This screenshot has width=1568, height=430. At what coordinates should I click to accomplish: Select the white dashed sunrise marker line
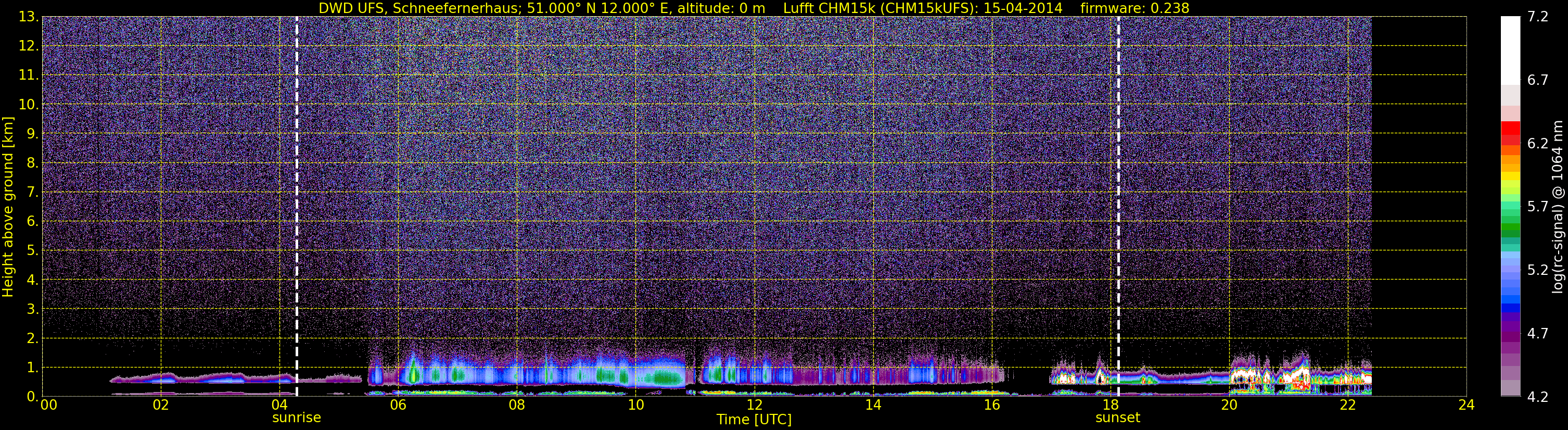pos(297,207)
